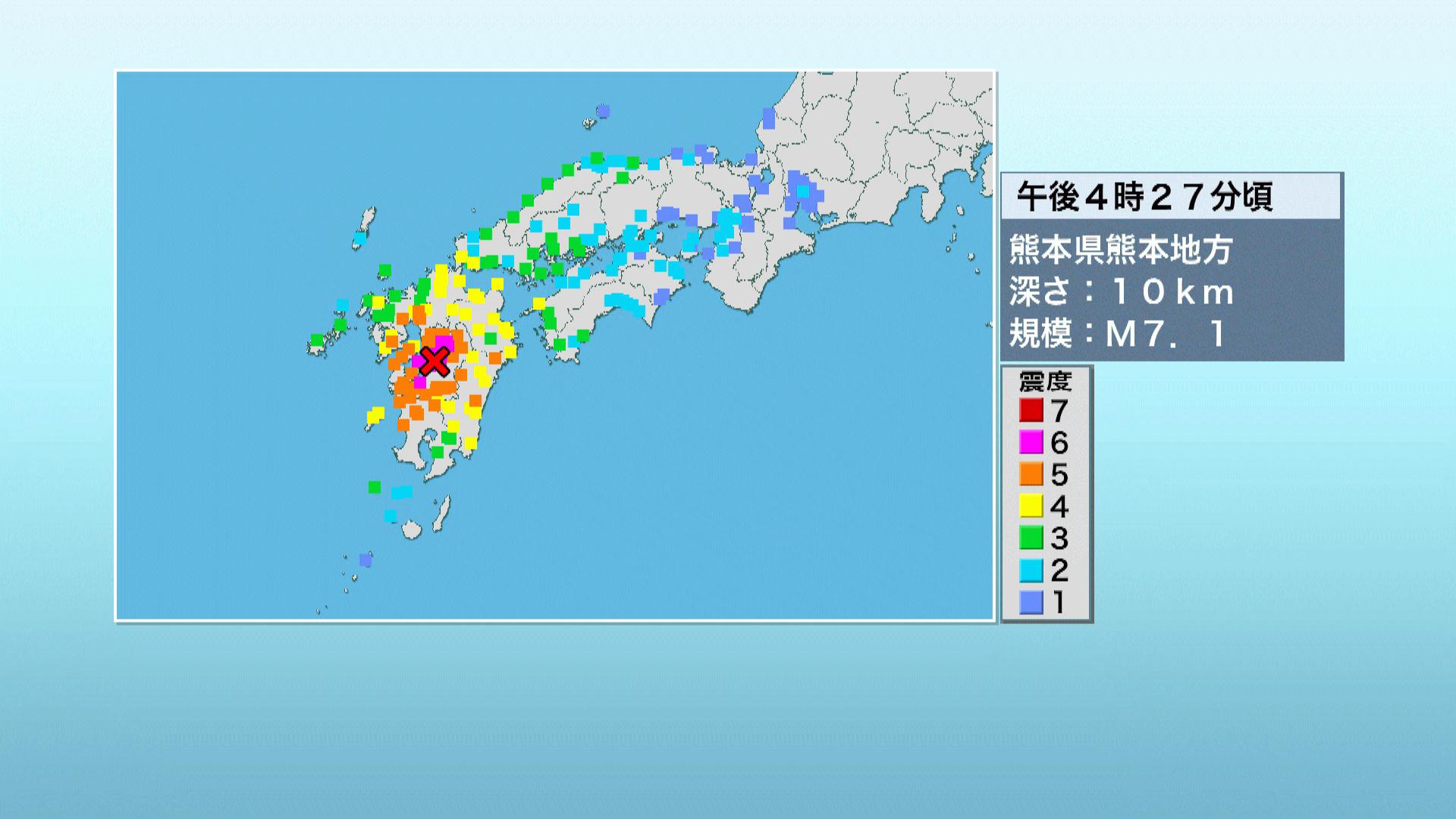
Task: Select the magenta intensity 6 legend swatch
Action: click(1031, 442)
